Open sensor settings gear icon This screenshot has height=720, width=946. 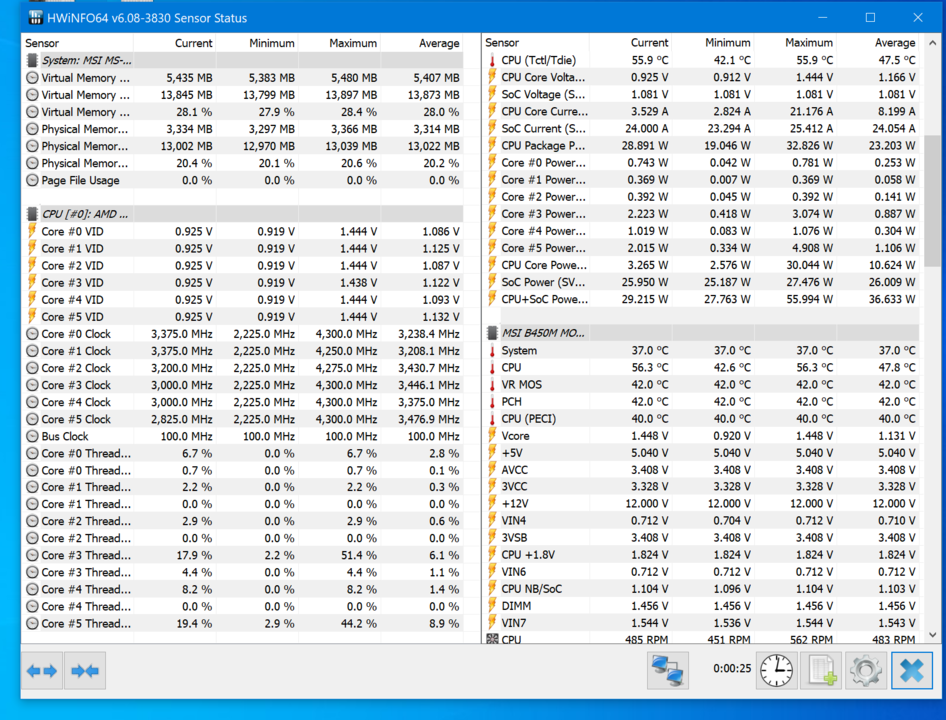[865, 671]
